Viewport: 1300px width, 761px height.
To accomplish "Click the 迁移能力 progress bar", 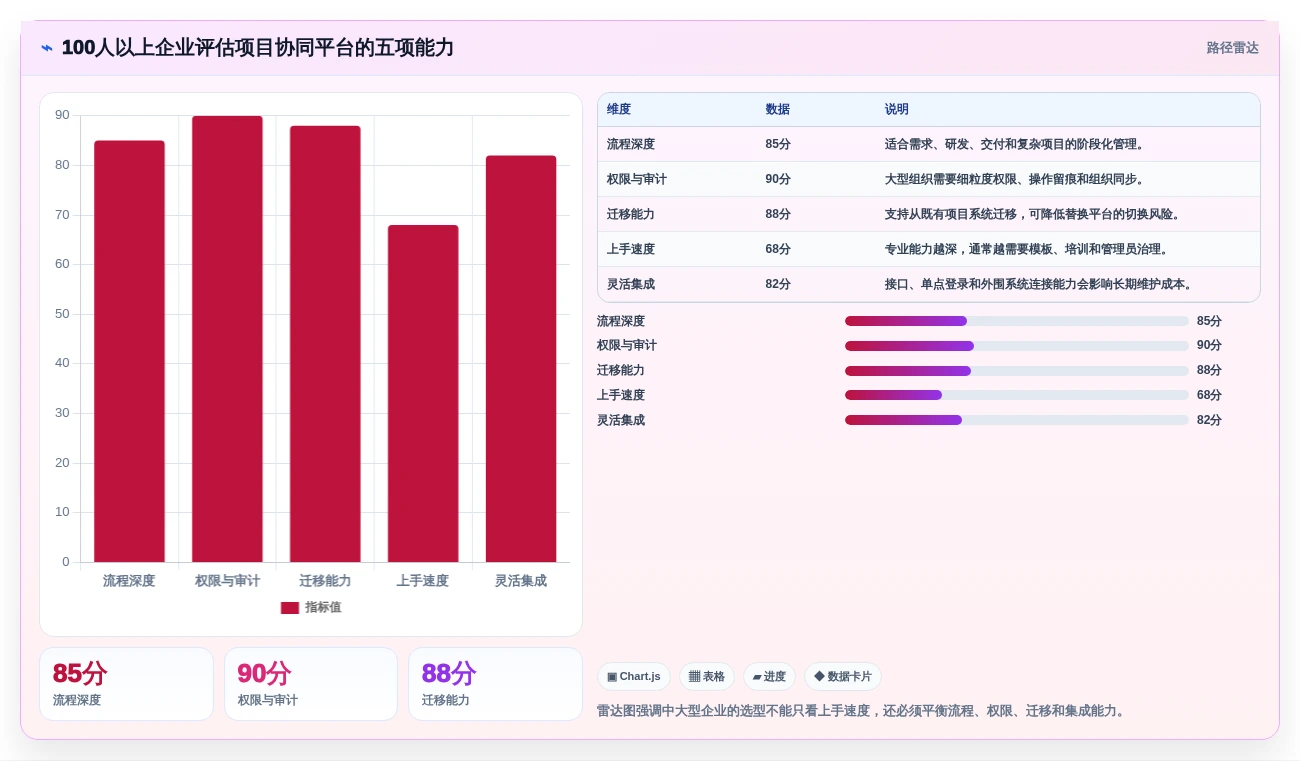I will 1017,371.
